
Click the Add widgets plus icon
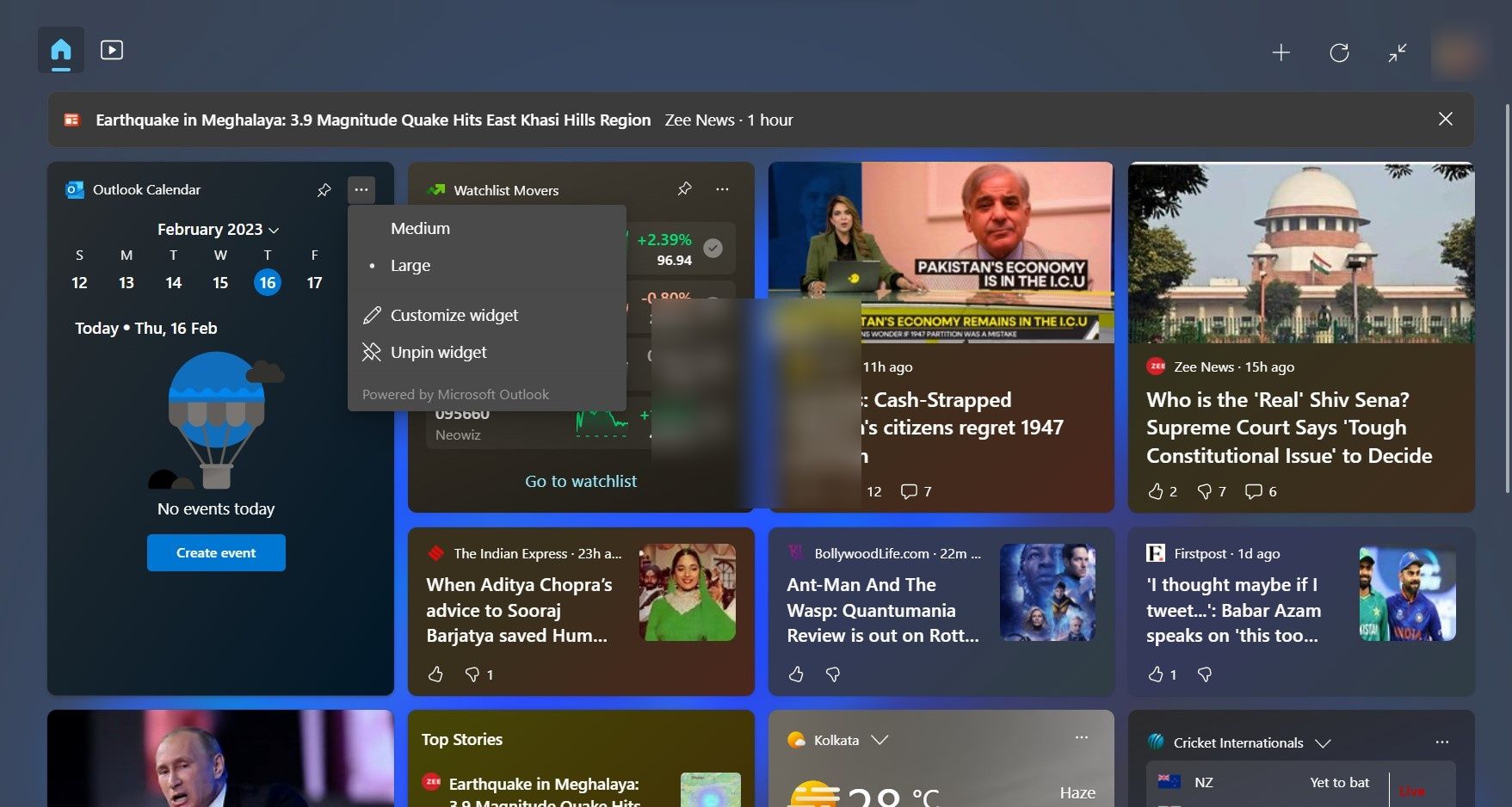tap(1281, 52)
